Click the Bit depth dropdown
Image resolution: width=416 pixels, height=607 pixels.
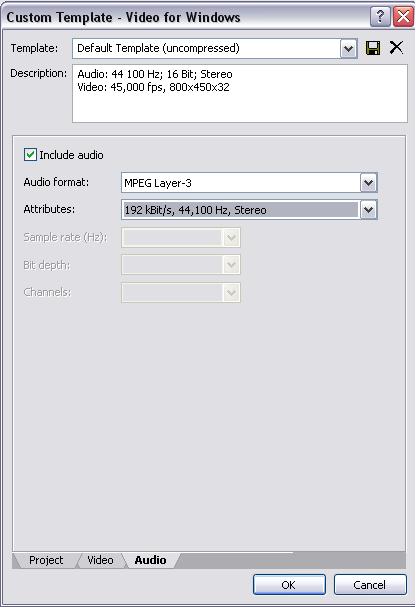coord(180,265)
